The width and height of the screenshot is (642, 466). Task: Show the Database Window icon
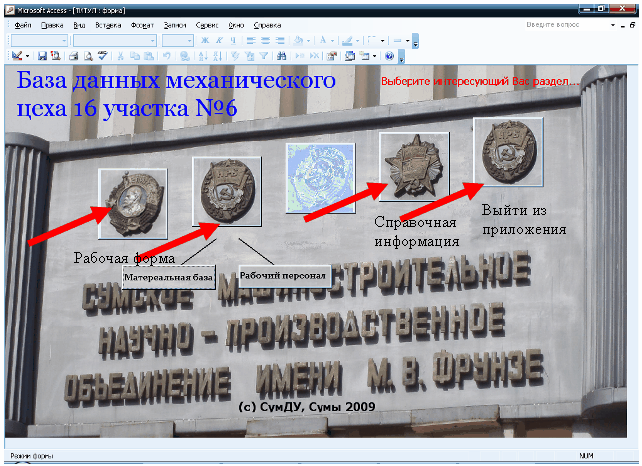350,56
